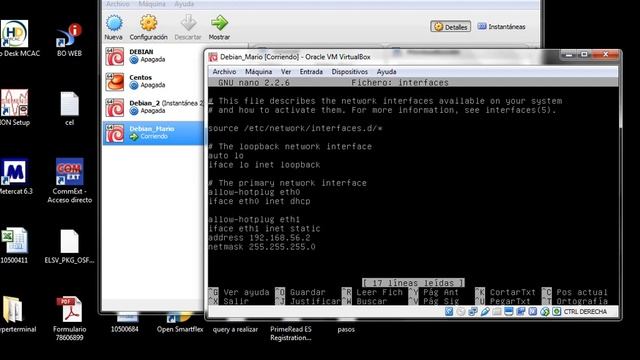Click the 'Guardar' shortcut label in nano

click(x=308, y=292)
